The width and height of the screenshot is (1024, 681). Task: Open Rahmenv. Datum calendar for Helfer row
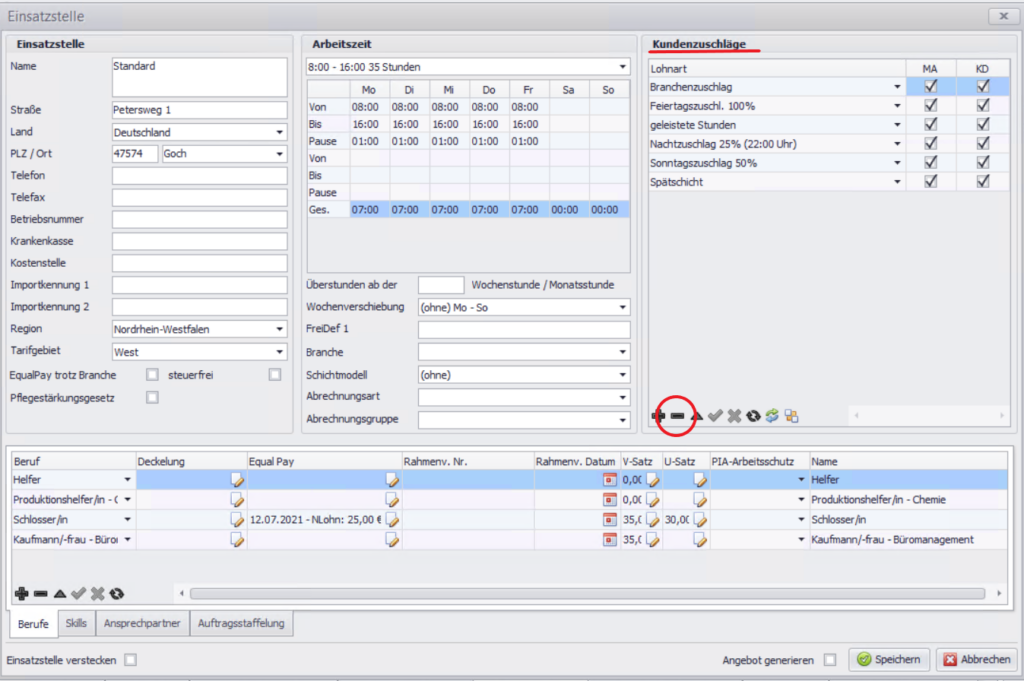point(608,480)
